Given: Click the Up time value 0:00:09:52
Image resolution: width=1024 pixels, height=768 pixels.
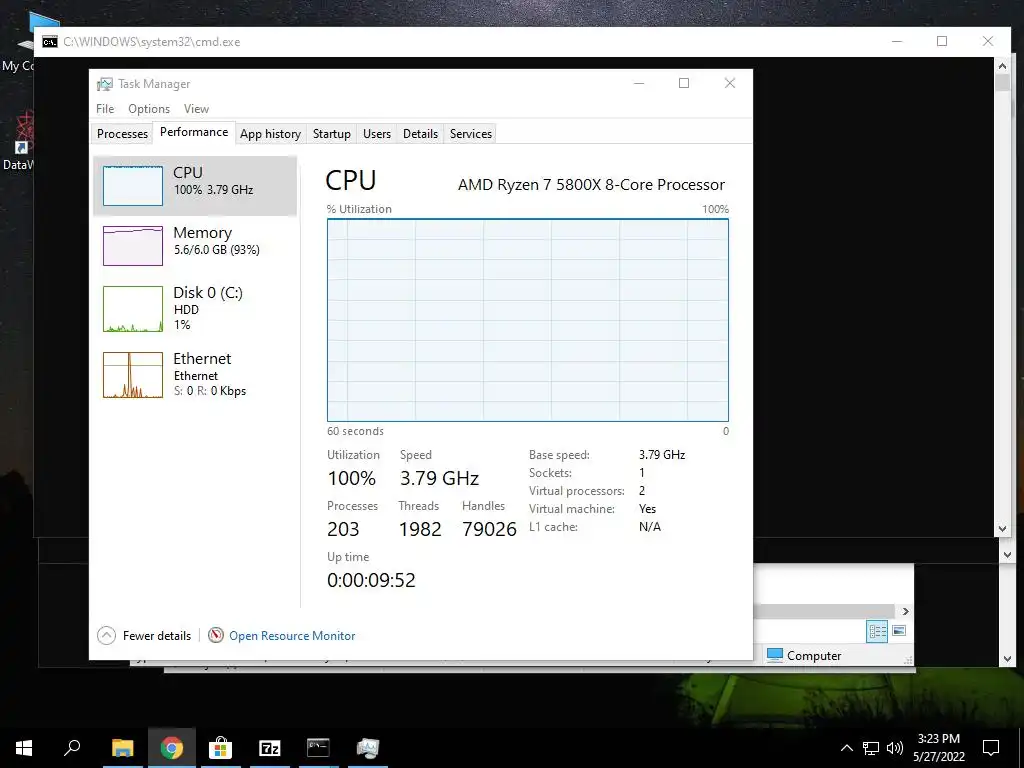Looking at the screenshot, I should [x=371, y=580].
